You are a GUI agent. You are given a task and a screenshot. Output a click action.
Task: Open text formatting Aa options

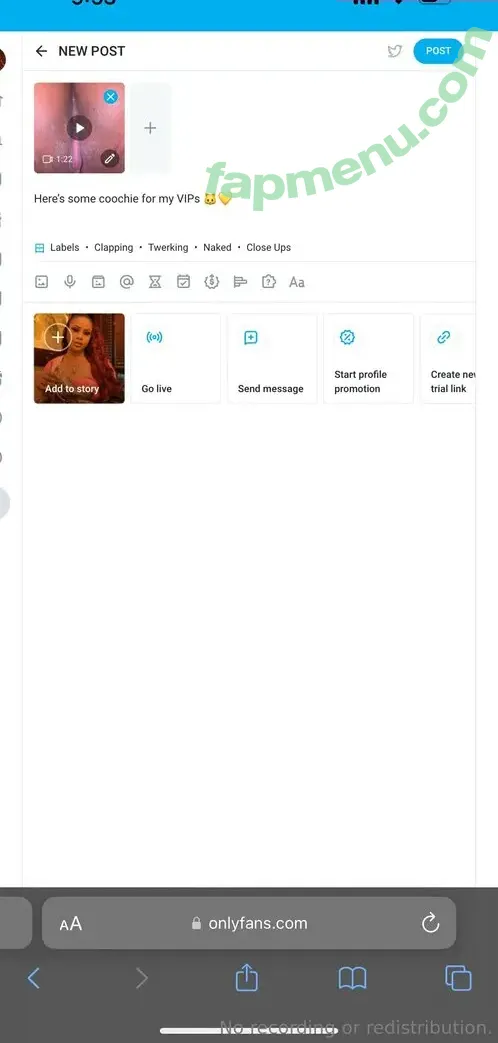pos(297,282)
